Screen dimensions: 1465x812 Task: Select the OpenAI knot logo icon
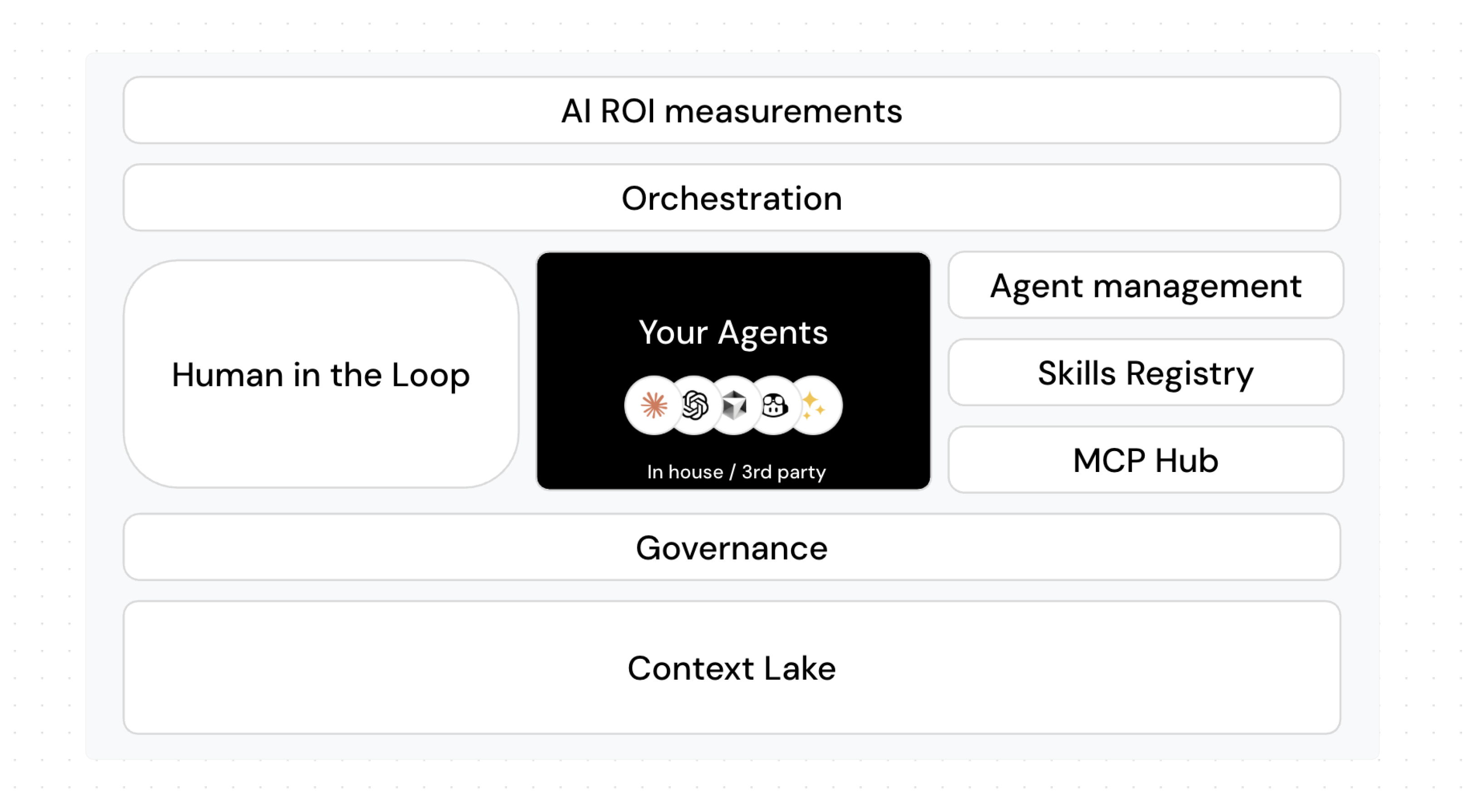pyautogui.click(x=694, y=405)
